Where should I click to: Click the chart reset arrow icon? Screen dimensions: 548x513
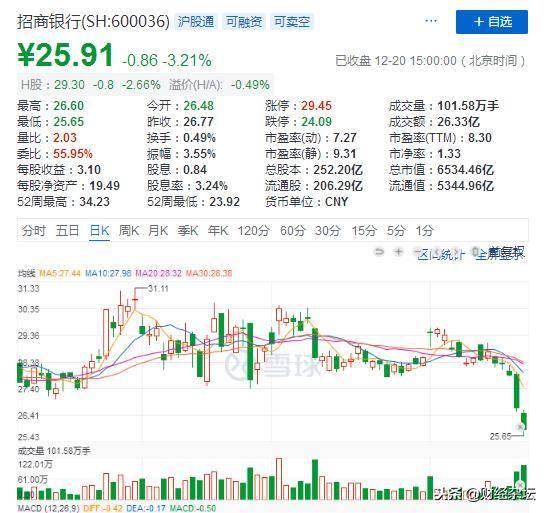[x=379, y=252]
